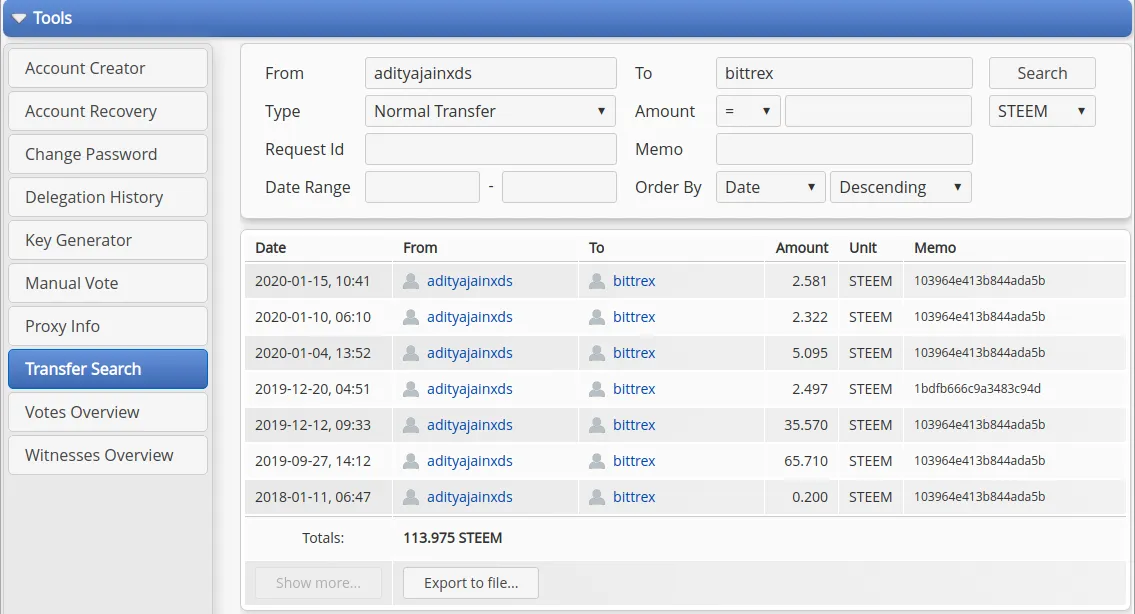The height and width of the screenshot is (614, 1135).
Task: Open Witnesses Overview in the sidebar
Action: coord(108,455)
